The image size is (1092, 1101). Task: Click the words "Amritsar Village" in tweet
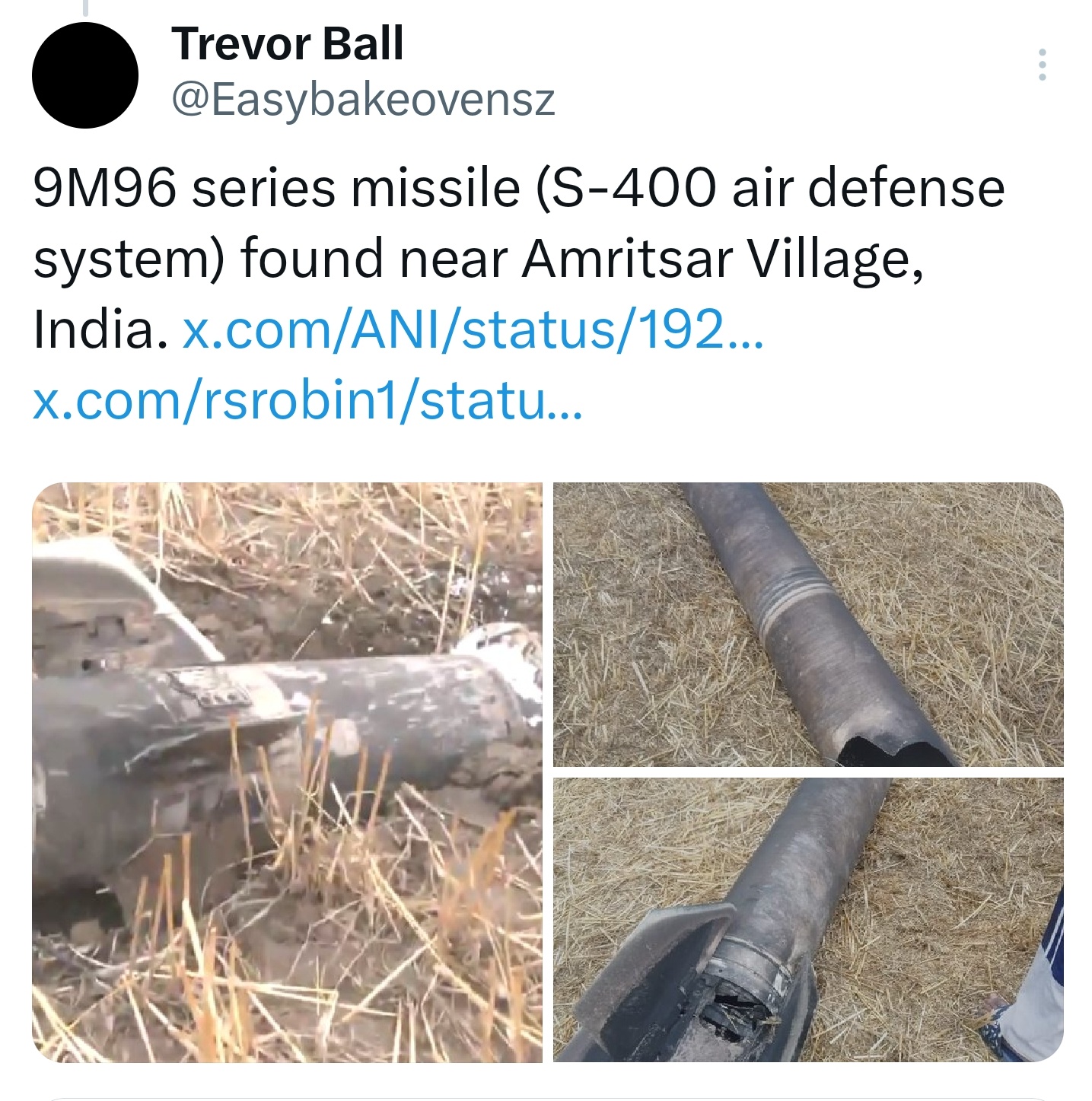pyautogui.click(x=723, y=259)
